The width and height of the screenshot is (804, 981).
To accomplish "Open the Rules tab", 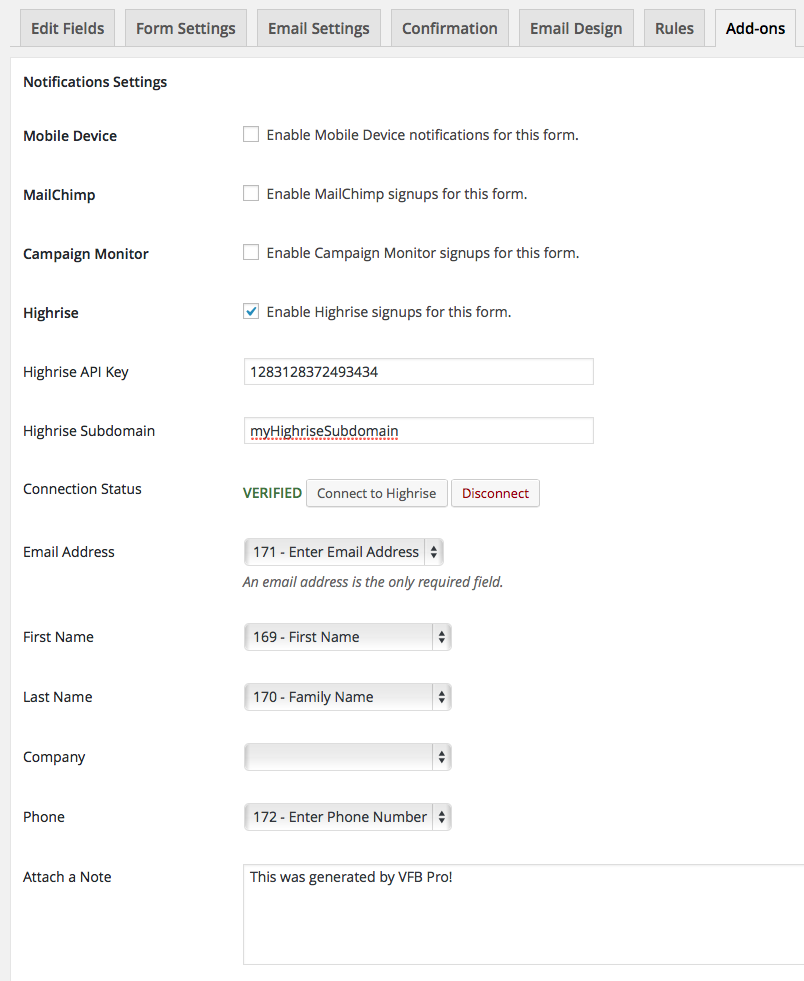I will tap(674, 28).
